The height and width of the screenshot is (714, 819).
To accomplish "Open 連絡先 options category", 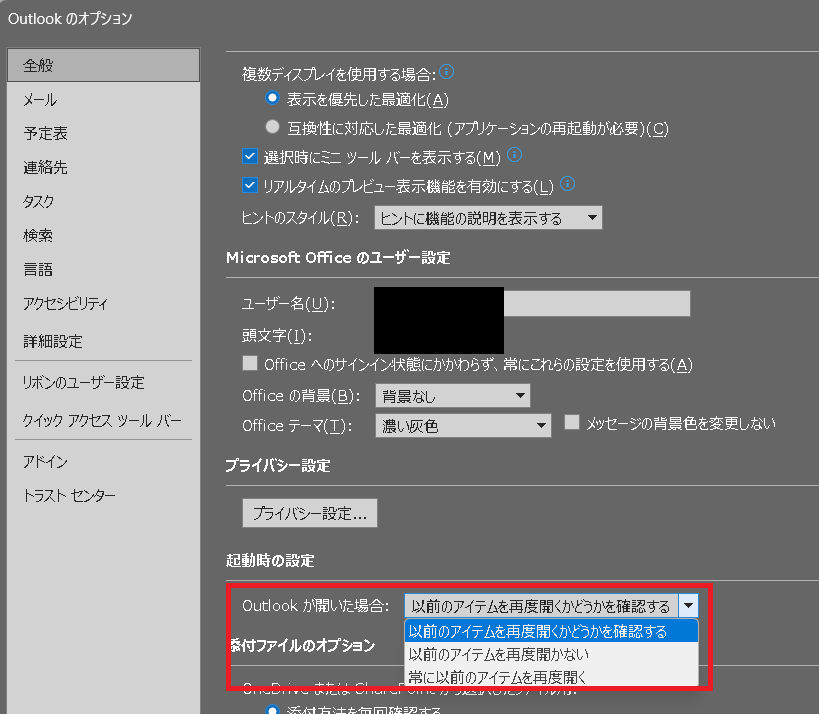I will (103, 167).
